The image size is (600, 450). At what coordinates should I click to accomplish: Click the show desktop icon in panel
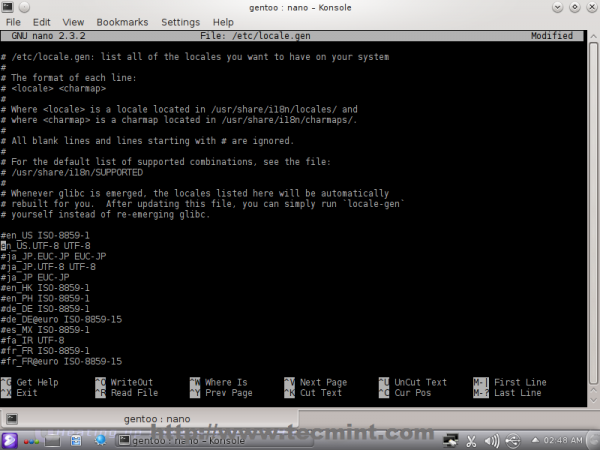click(52, 441)
